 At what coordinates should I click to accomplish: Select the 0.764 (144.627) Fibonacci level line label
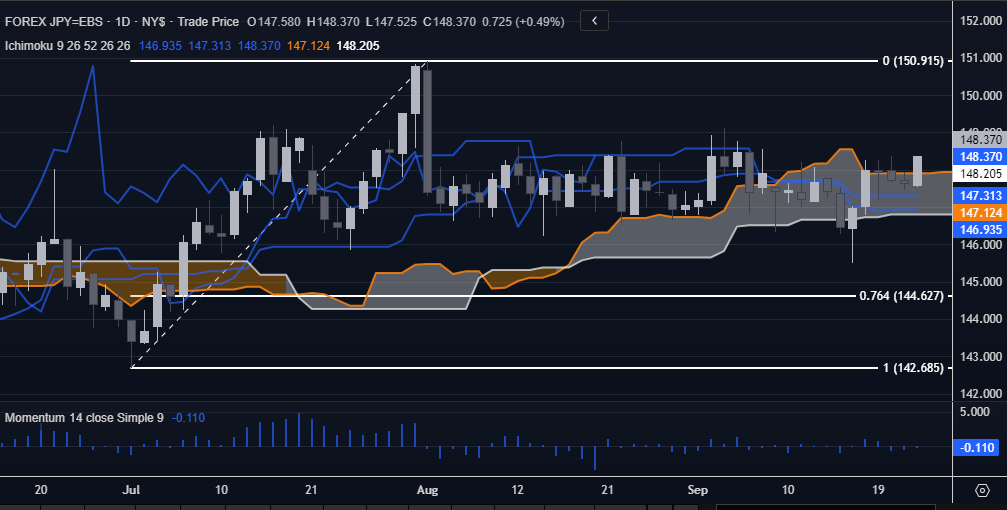[901, 296]
